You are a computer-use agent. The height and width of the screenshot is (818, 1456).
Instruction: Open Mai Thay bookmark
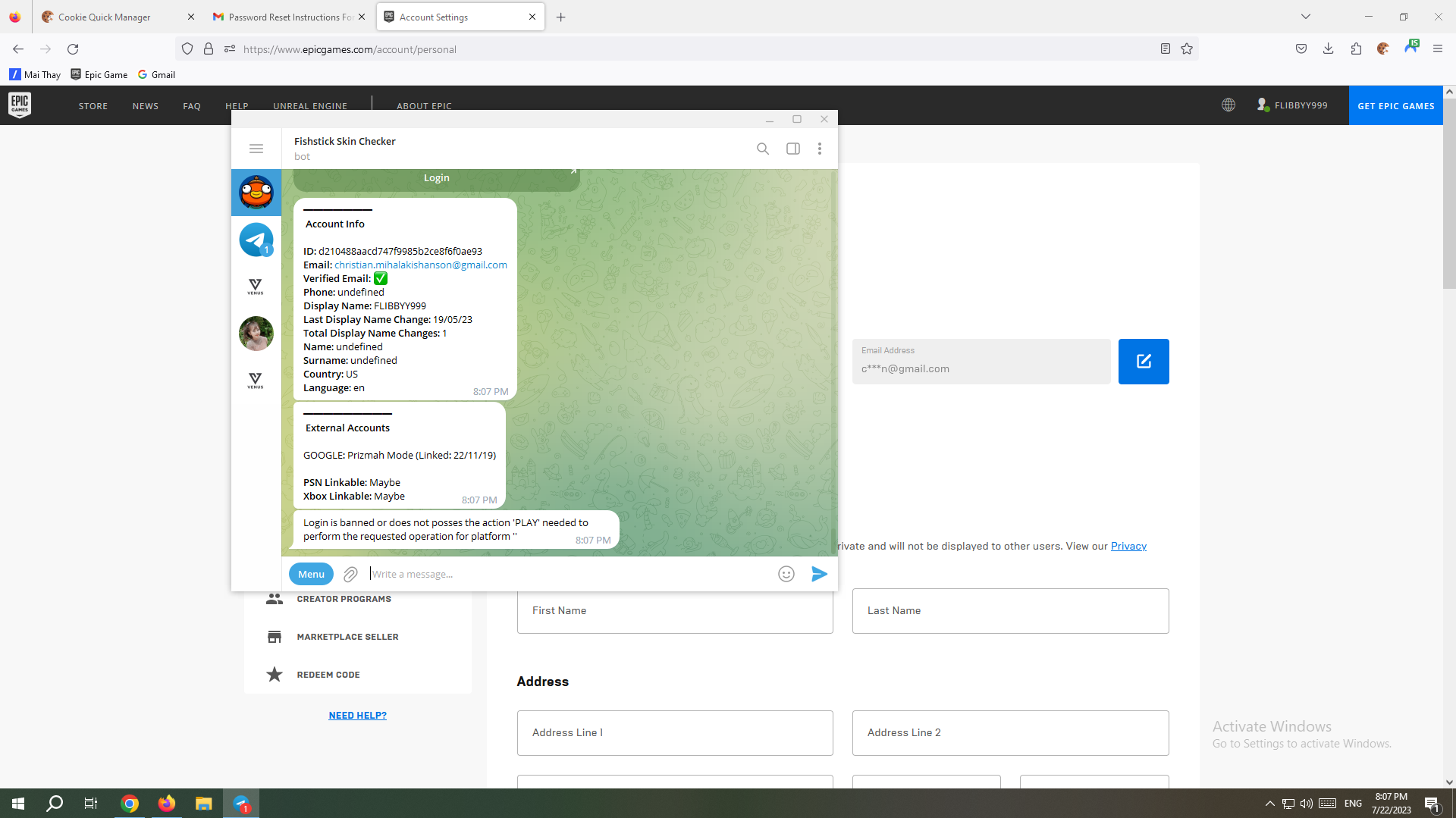pyautogui.click(x=35, y=74)
